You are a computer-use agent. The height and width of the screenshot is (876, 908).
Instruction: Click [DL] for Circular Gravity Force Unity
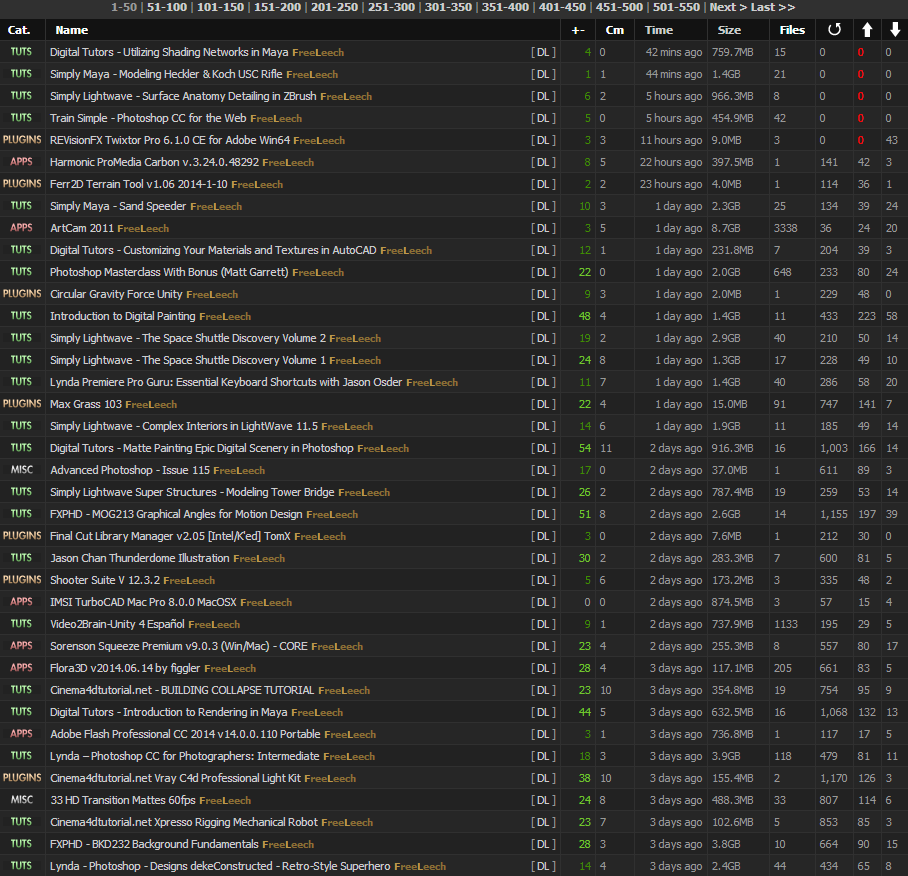click(x=543, y=294)
